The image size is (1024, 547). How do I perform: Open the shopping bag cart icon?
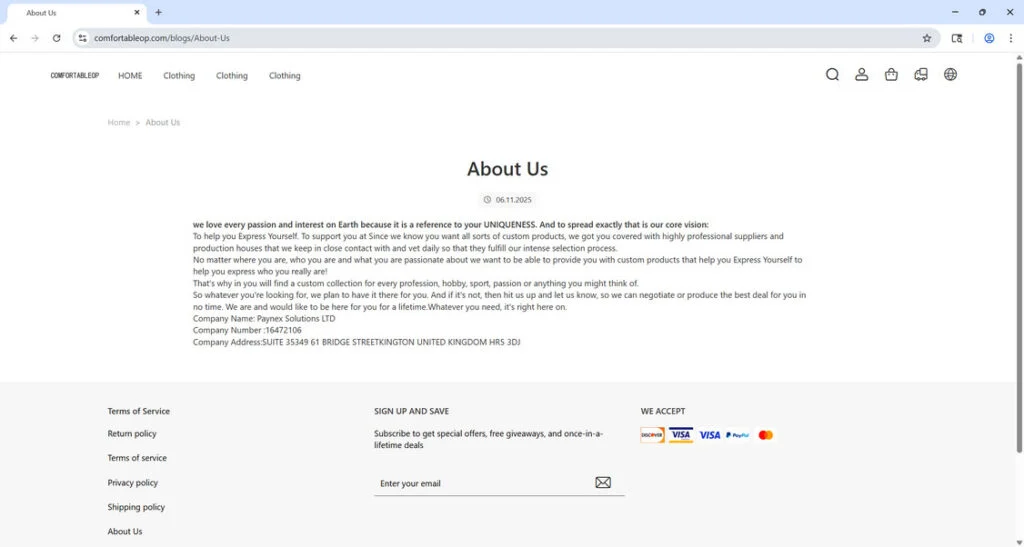tap(891, 74)
